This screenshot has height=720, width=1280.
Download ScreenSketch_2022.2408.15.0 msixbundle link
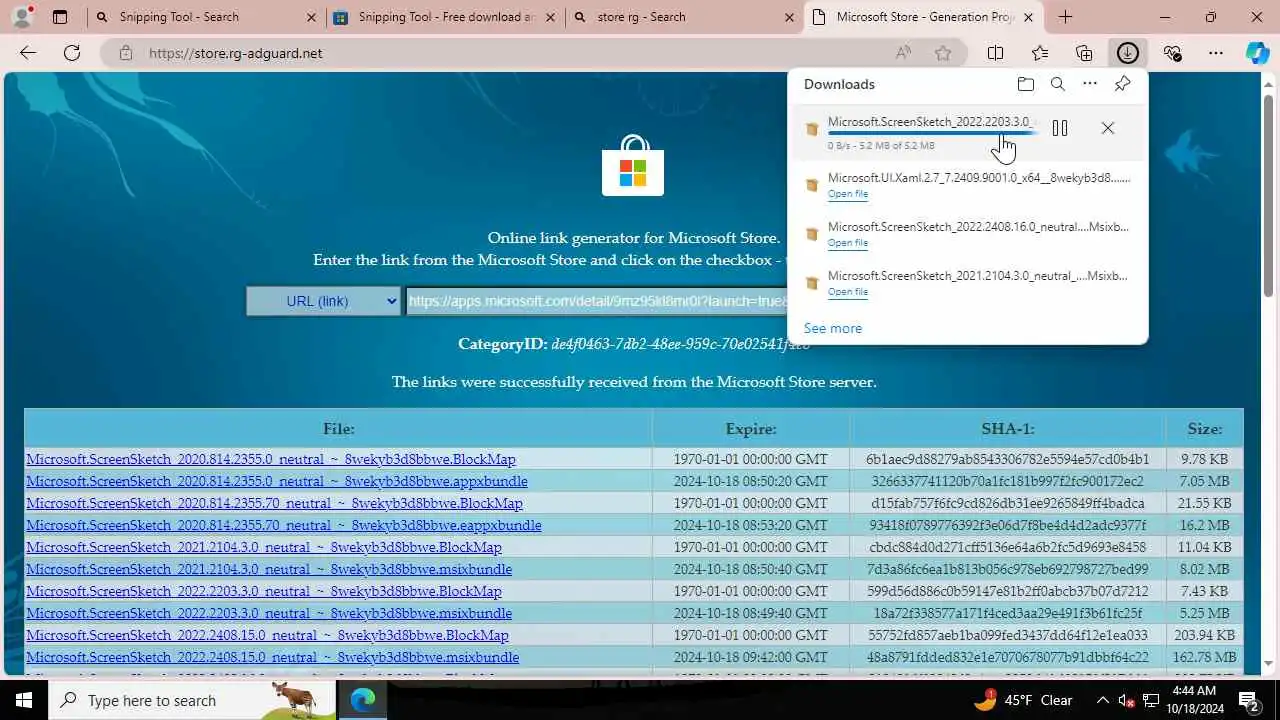click(x=272, y=657)
